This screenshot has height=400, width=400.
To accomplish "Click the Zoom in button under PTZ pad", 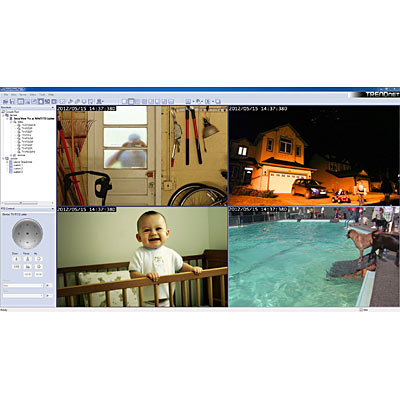I will [x=16, y=259].
